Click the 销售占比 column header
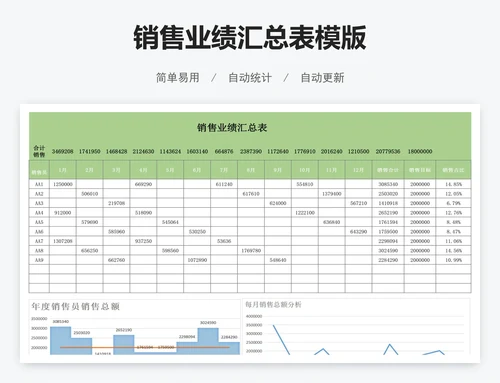Screen dimensions: 500x383 pos(453,170)
